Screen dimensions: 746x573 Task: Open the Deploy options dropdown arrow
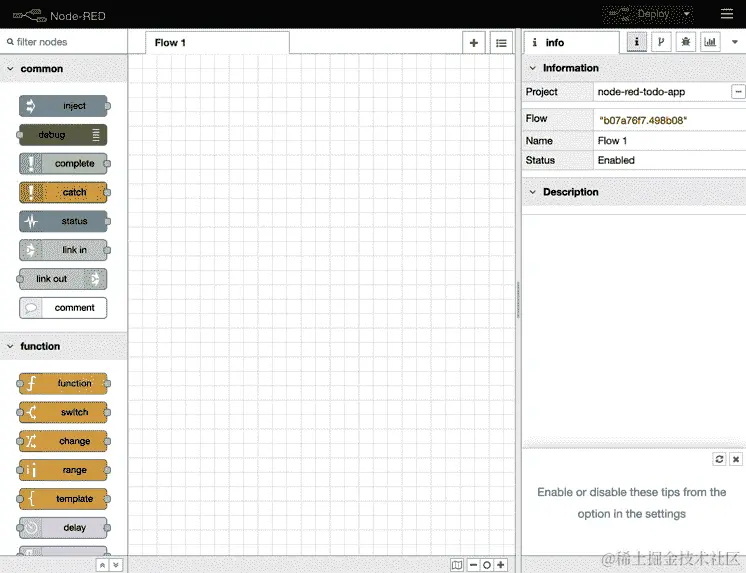coord(687,14)
